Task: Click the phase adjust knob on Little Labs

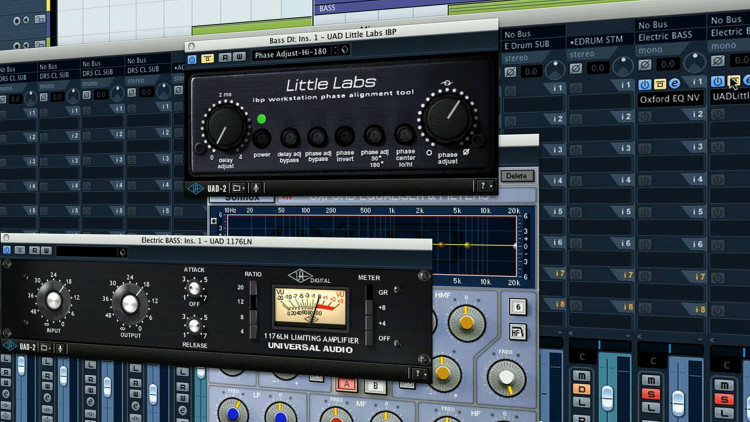Action: [448, 118]
